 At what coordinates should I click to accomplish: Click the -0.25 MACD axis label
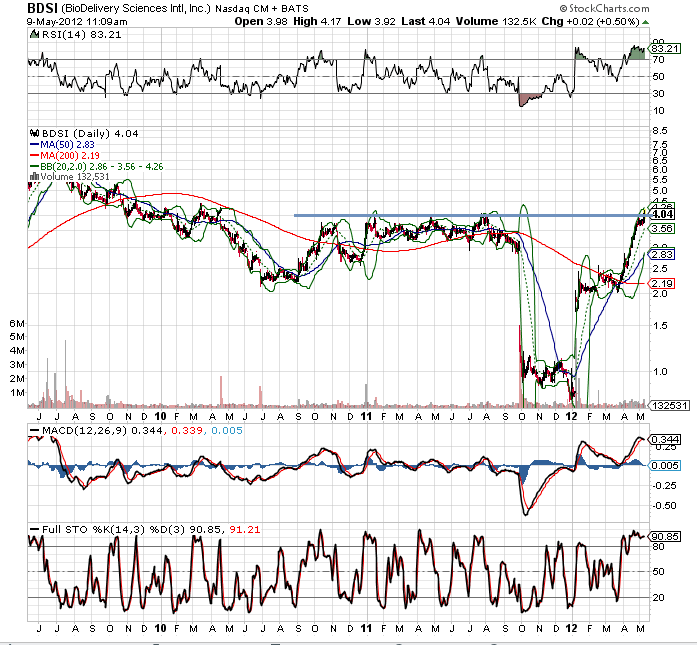click(x=664, y=485)
